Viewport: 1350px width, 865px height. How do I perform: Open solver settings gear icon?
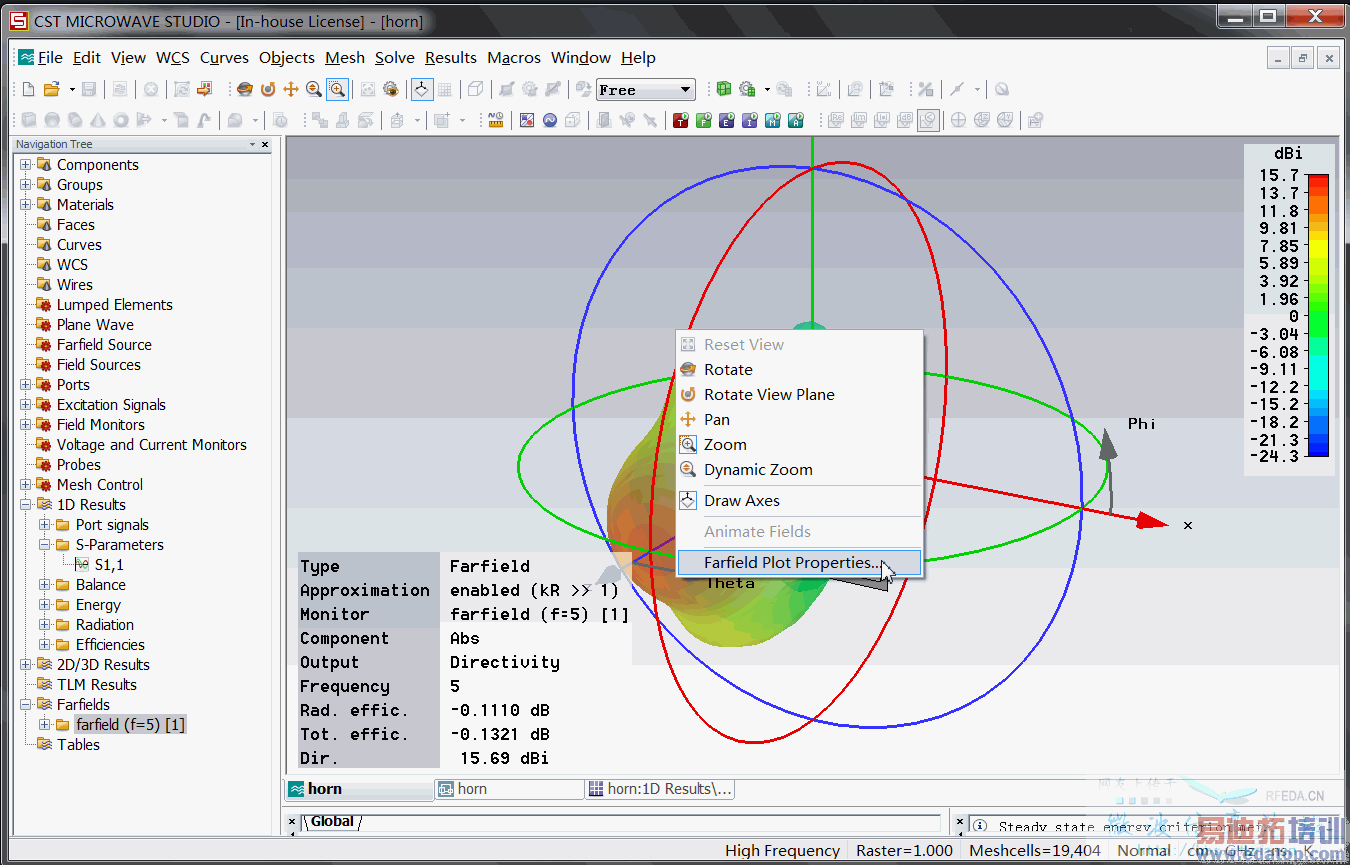tap(747, 89)
